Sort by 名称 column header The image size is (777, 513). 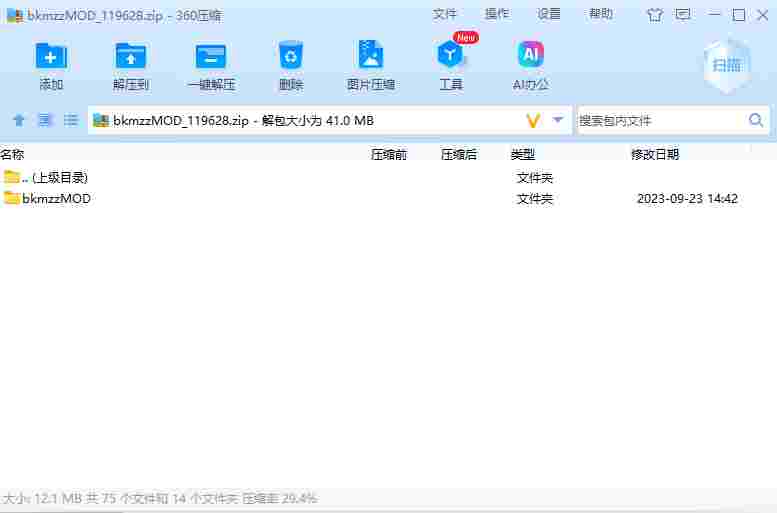click(12, 154)
